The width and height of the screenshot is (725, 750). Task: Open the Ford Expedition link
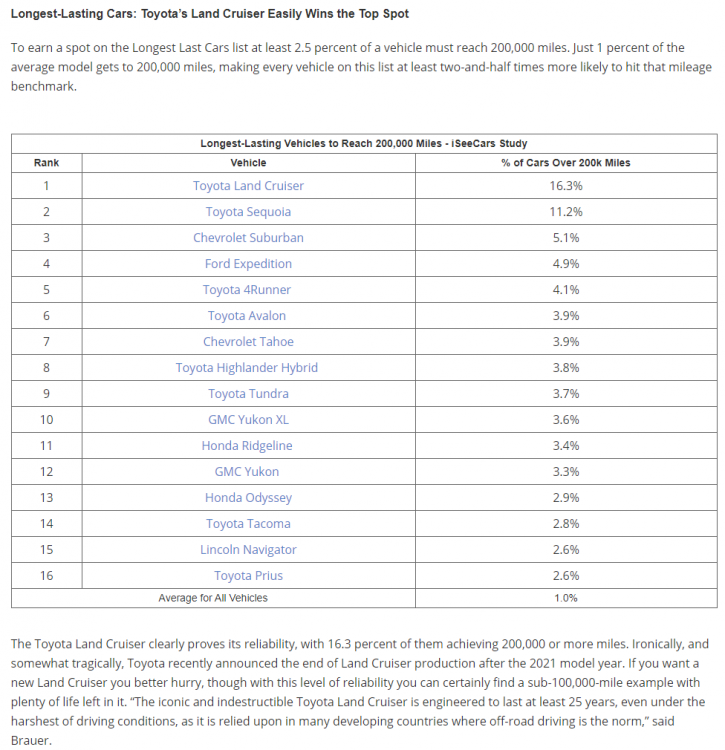(x=248, y=264)
